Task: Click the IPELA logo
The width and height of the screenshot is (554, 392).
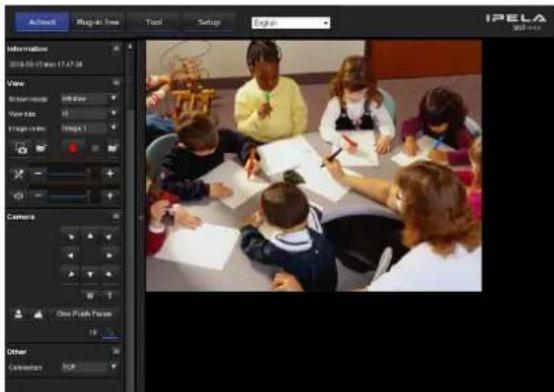Action: click(516, 18)
